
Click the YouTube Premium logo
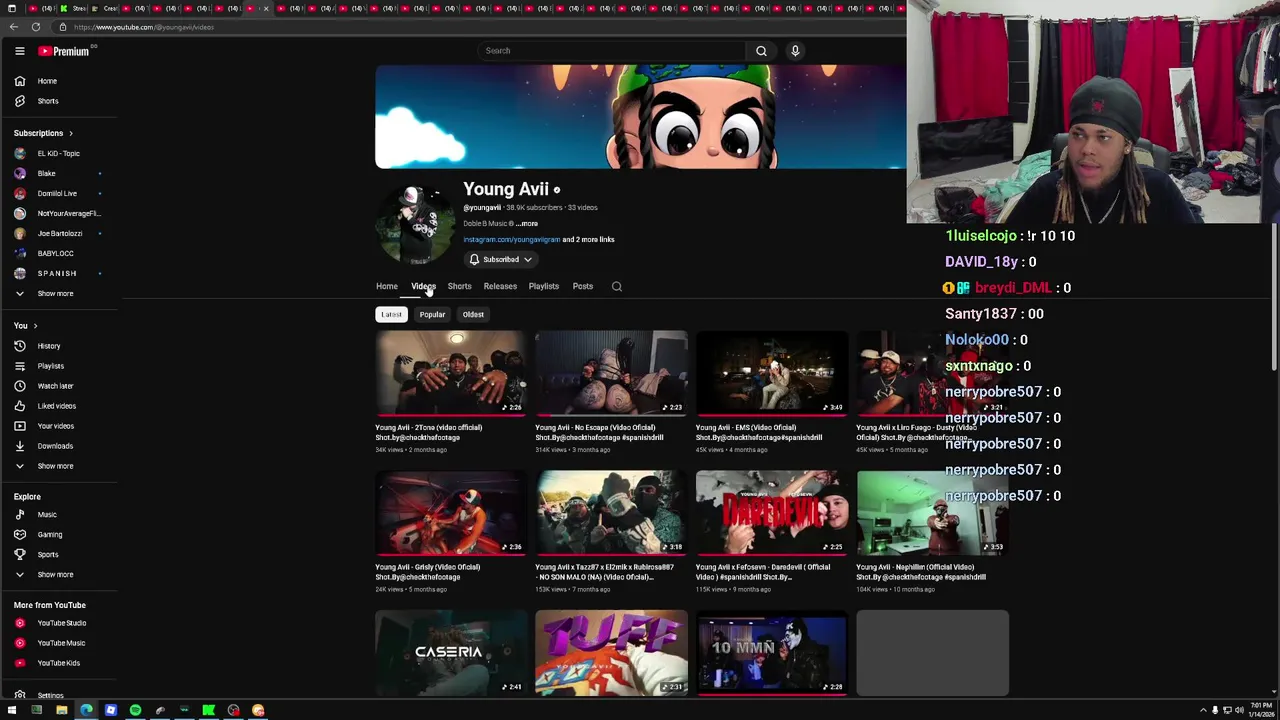click(x=66, y=51)
